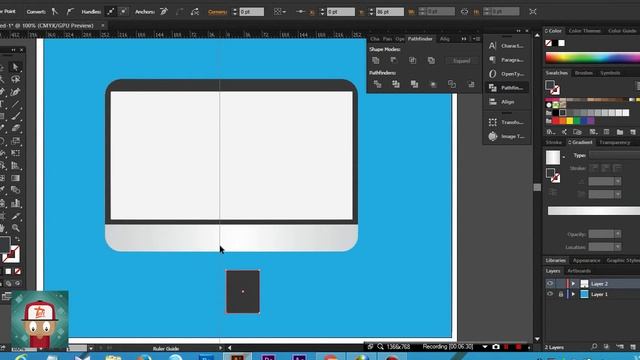Viewport: 640px width, 360px height.
Task: Toggle hide handles for selected anchors
Action: pos(123,11)
